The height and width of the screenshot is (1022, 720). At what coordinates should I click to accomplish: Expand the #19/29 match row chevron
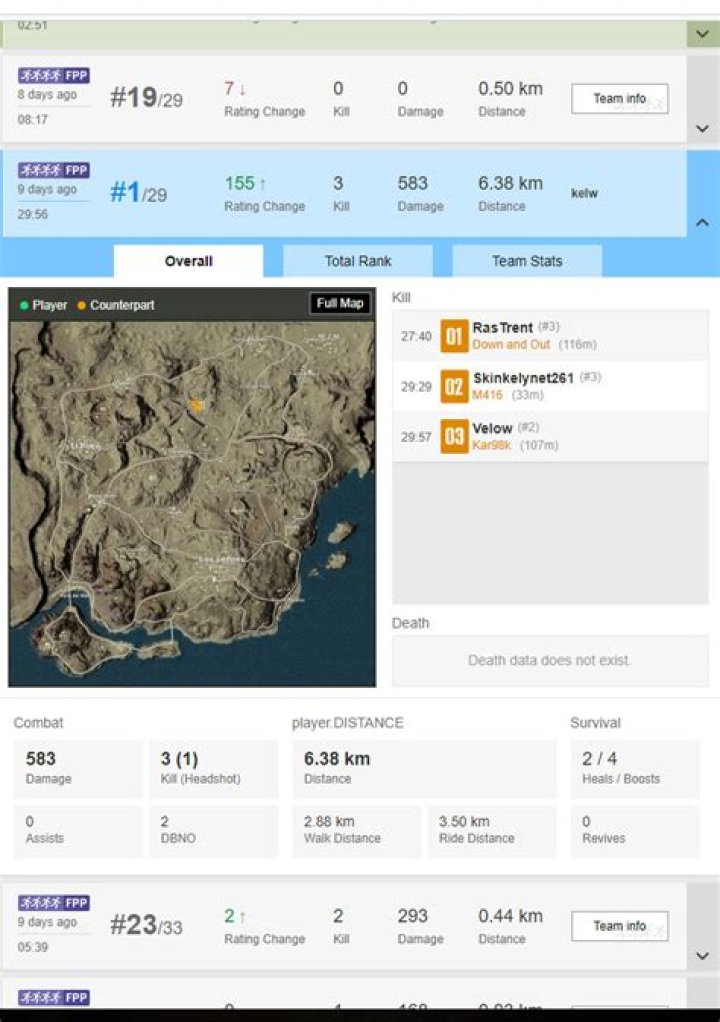702,128
